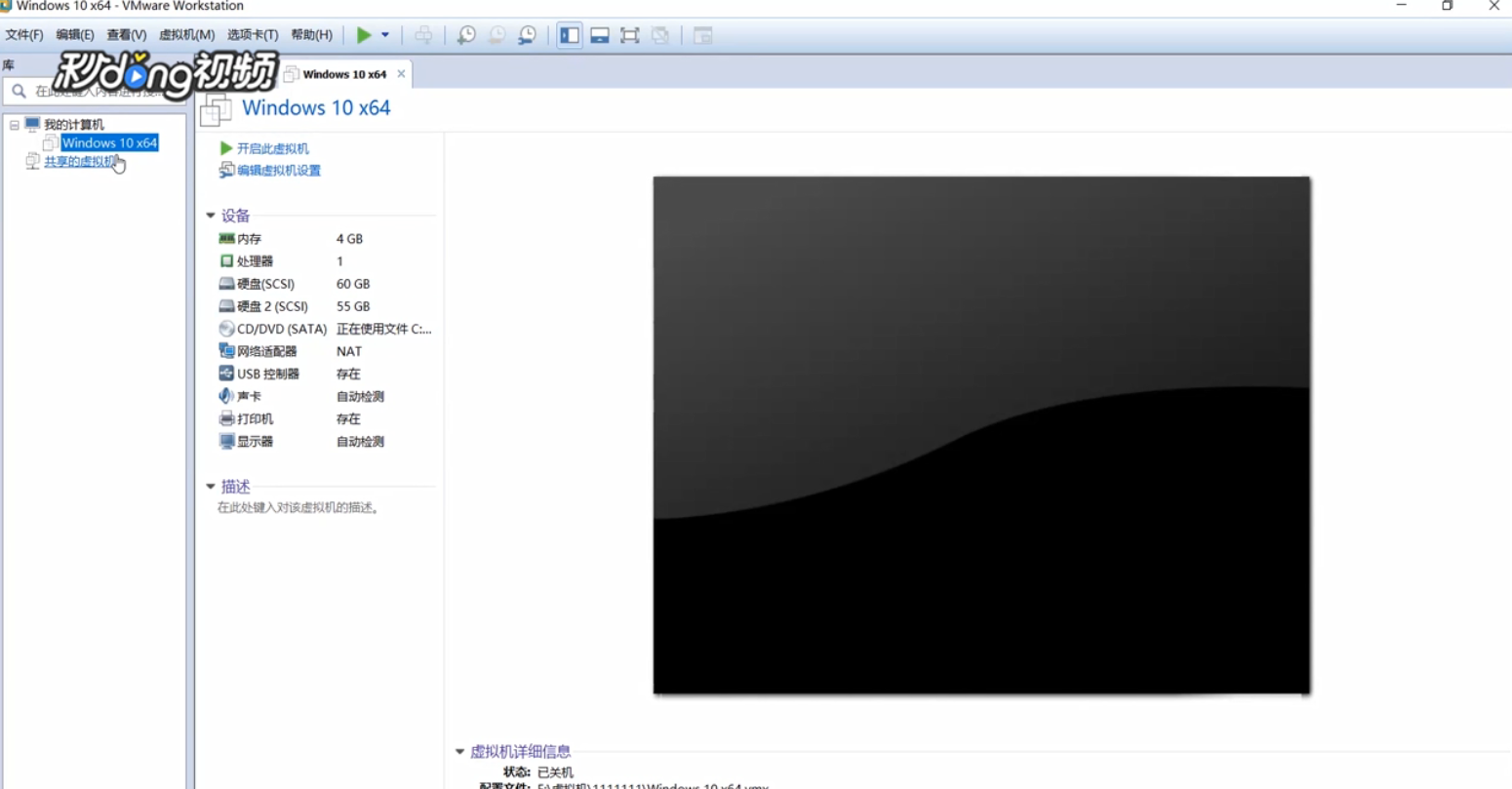Click the console view icon
Screen dimensions: 1512x789
click(x=703, y=35)
